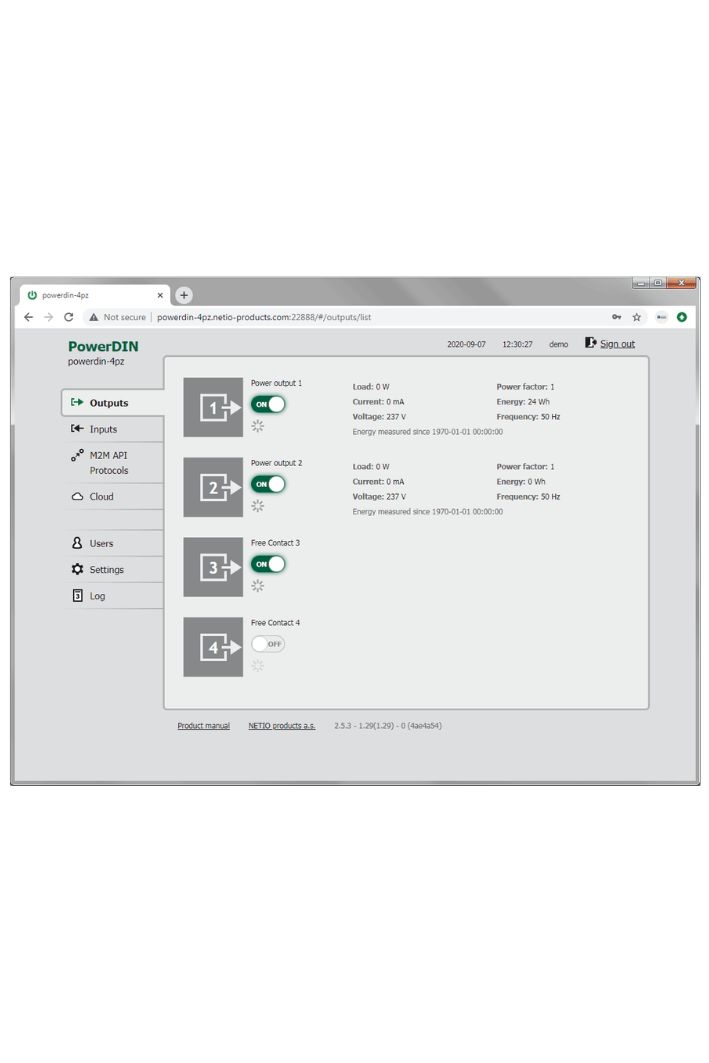Go to M2M API Protocols page
709x1063 pixels.
tap(108, 462)
